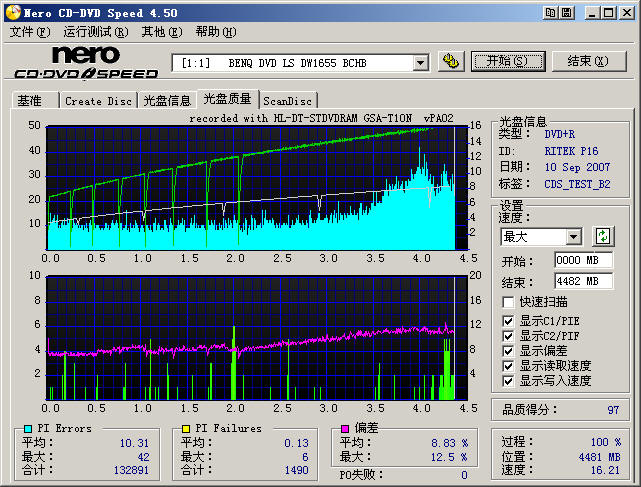Click the PO失败 value 0
This screenshot has width=641, height=487.
click(464, 475)
